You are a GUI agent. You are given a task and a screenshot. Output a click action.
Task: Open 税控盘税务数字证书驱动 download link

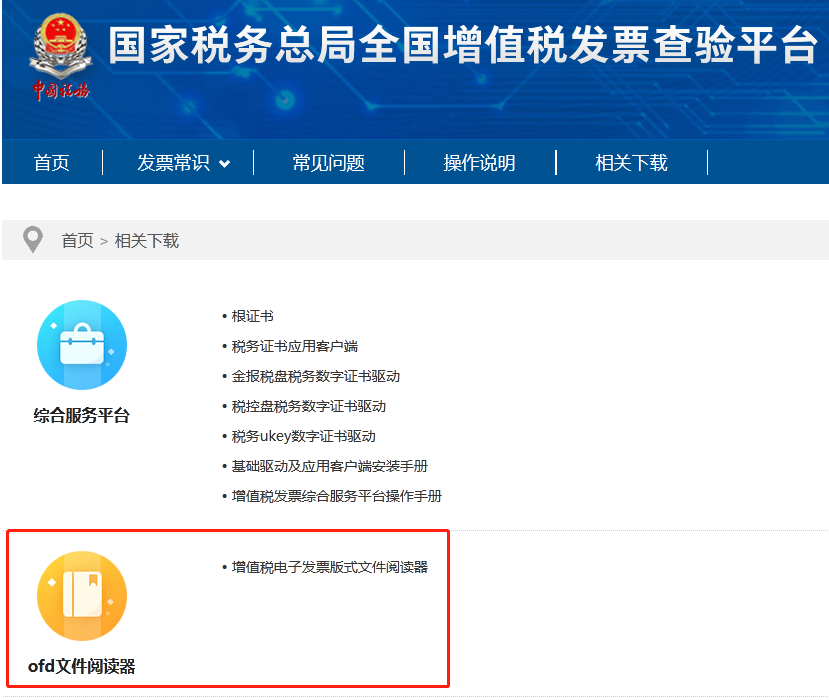tap(309, 407)
